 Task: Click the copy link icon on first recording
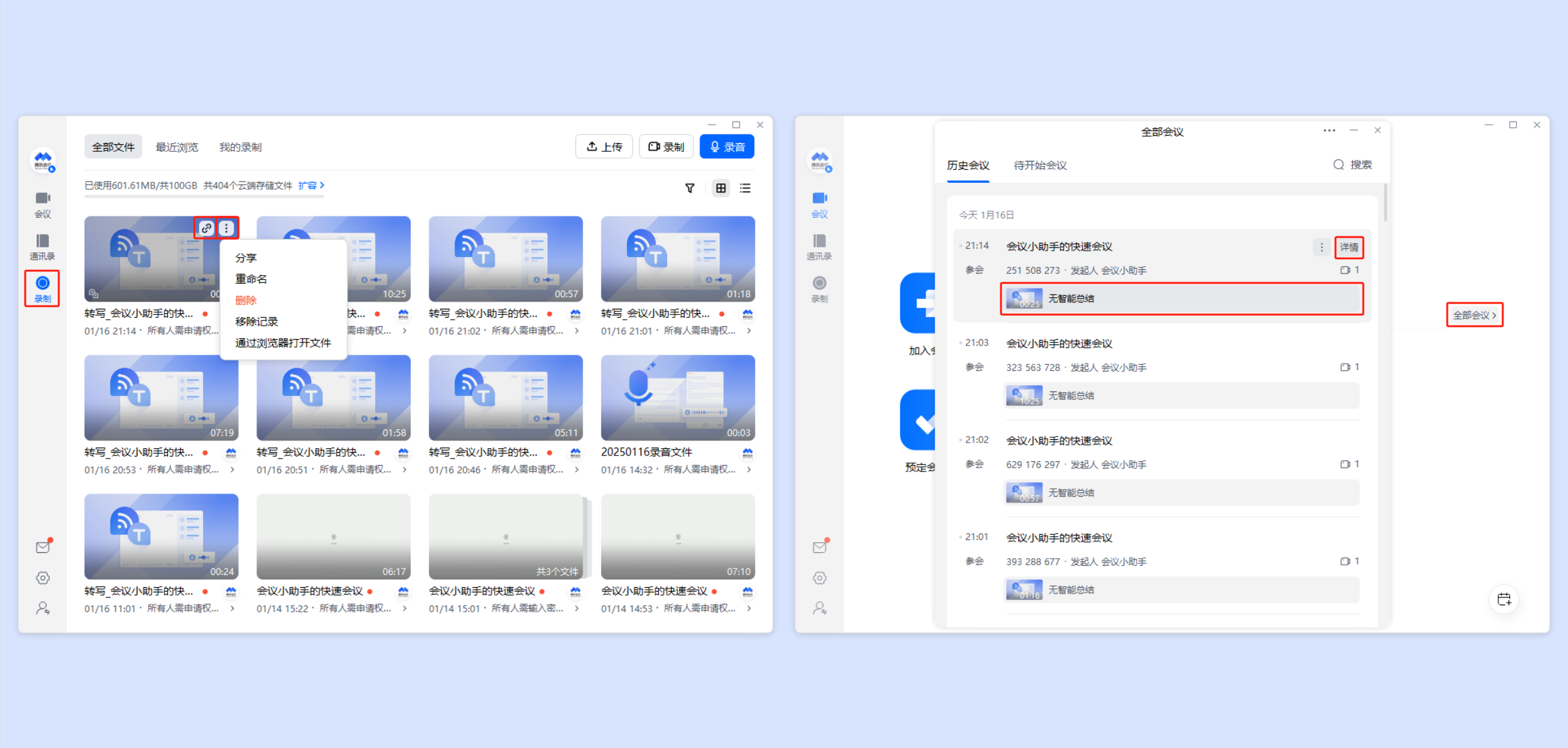[206, 228]
